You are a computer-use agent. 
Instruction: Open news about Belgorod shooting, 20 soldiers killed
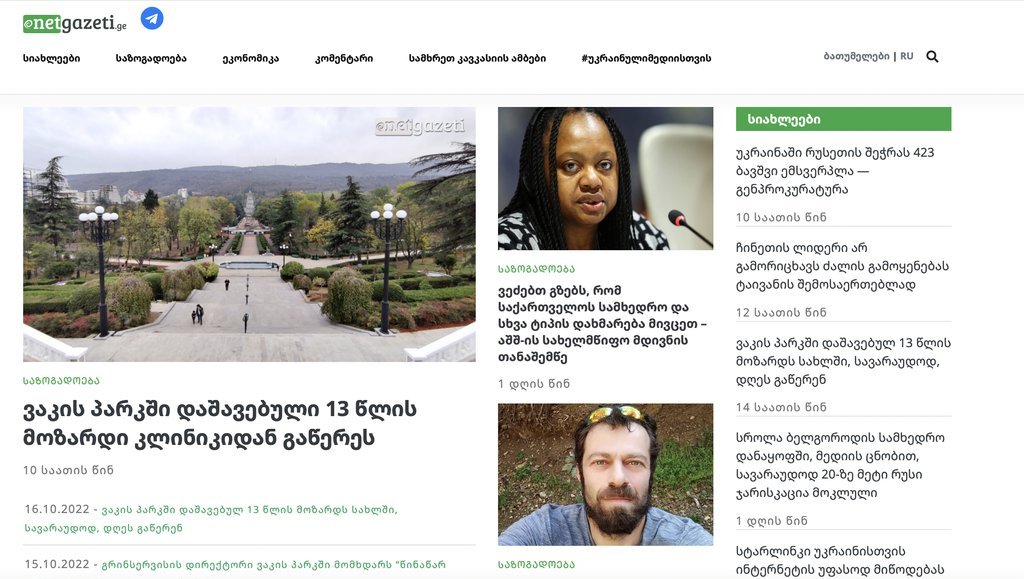tap(840, 465)
